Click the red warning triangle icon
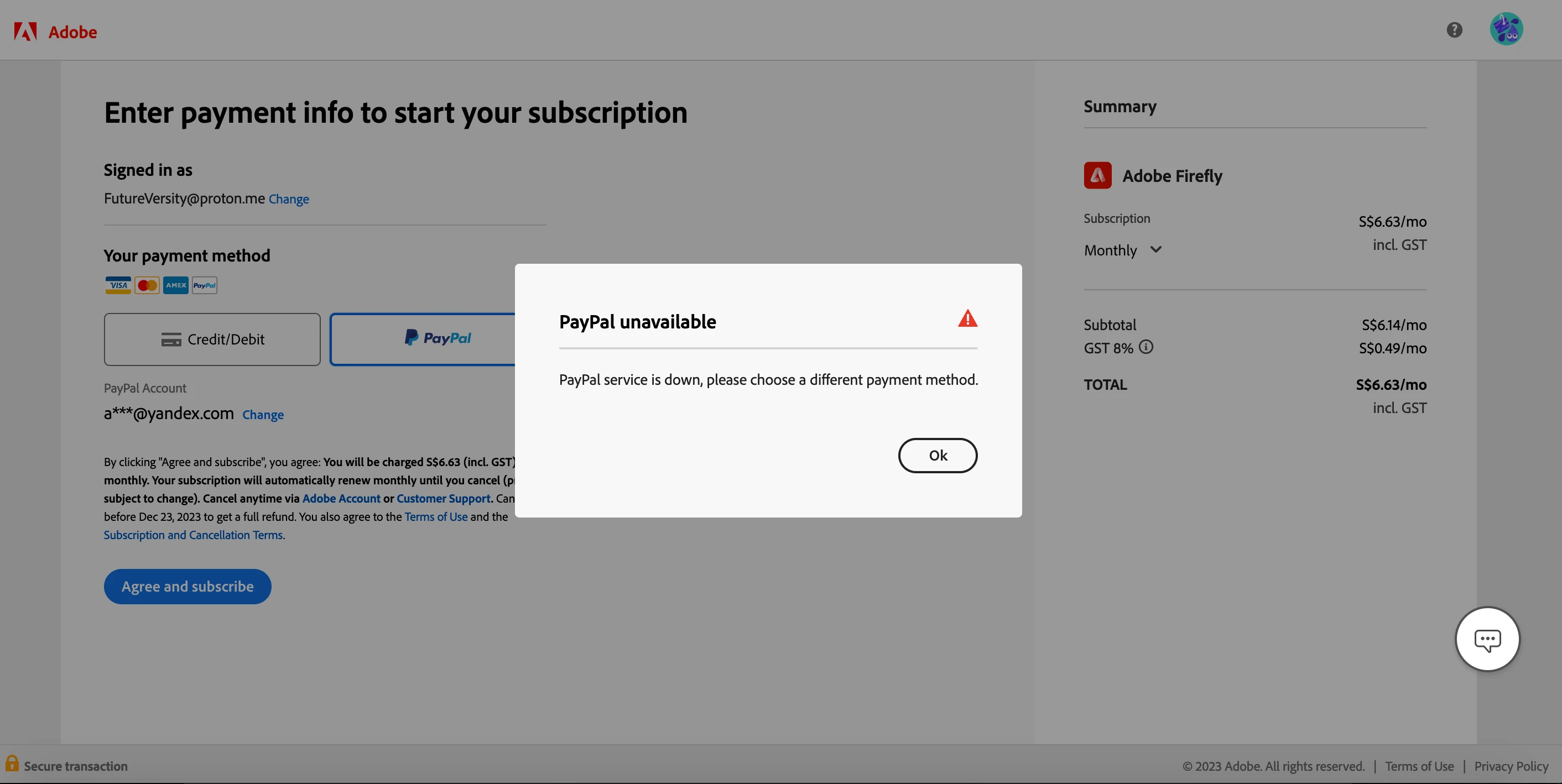This screenshot has height=784, width=1562. 967,319
